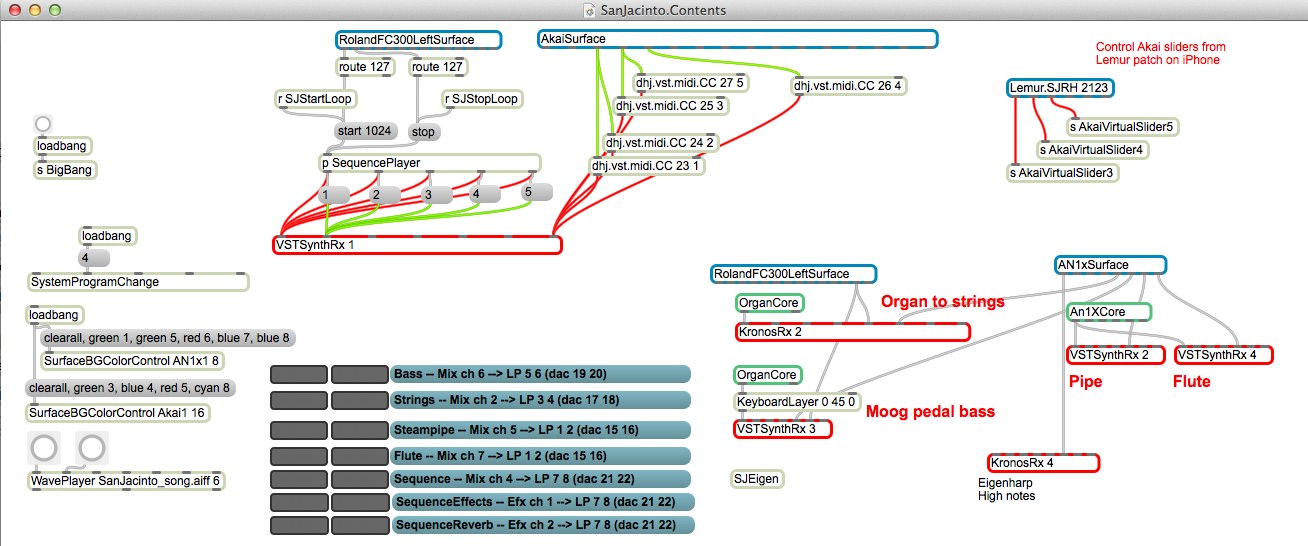Trigger message box '2' under SequencePlayer
Image resolution: width=1308 pixels, height=546 pixels.
point(386,195)
